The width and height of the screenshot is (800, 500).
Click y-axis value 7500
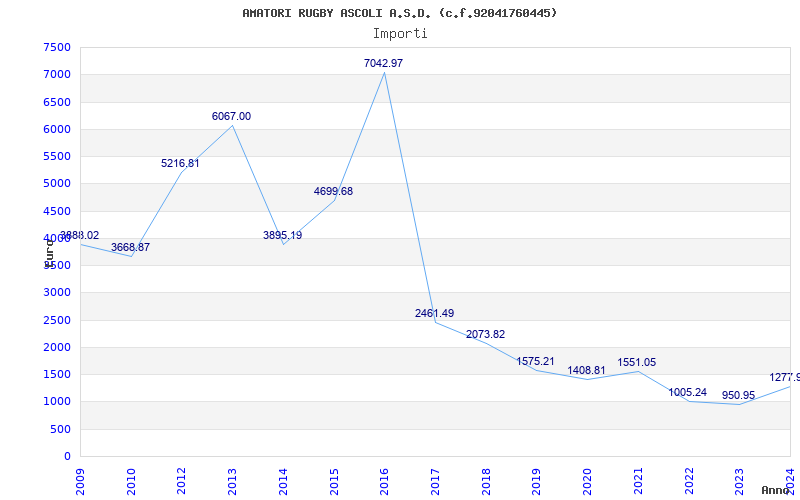tap(57, 47)
